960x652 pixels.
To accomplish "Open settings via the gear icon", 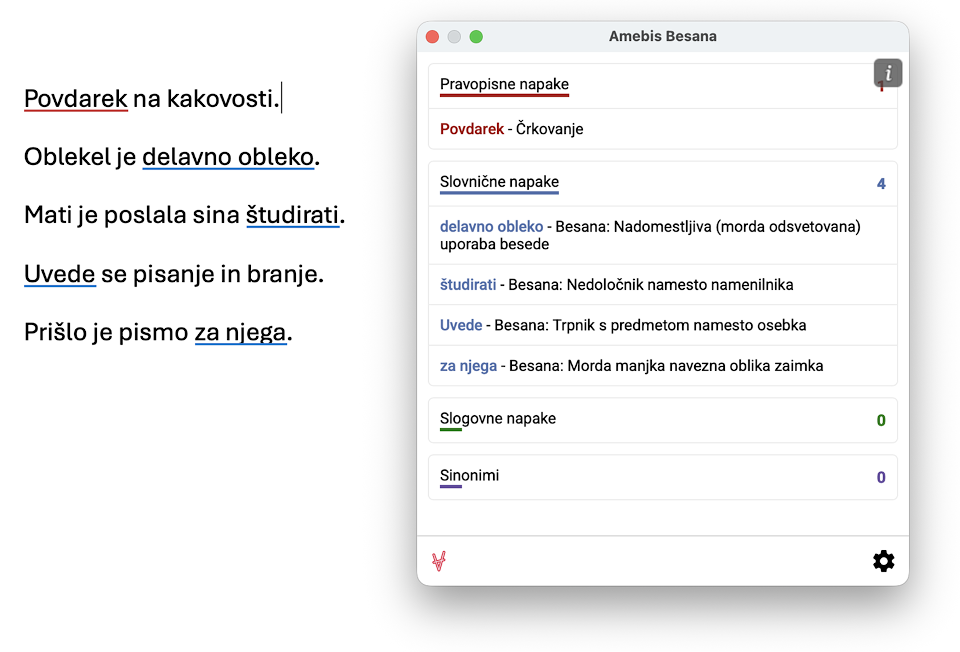I will pos(883,561).
